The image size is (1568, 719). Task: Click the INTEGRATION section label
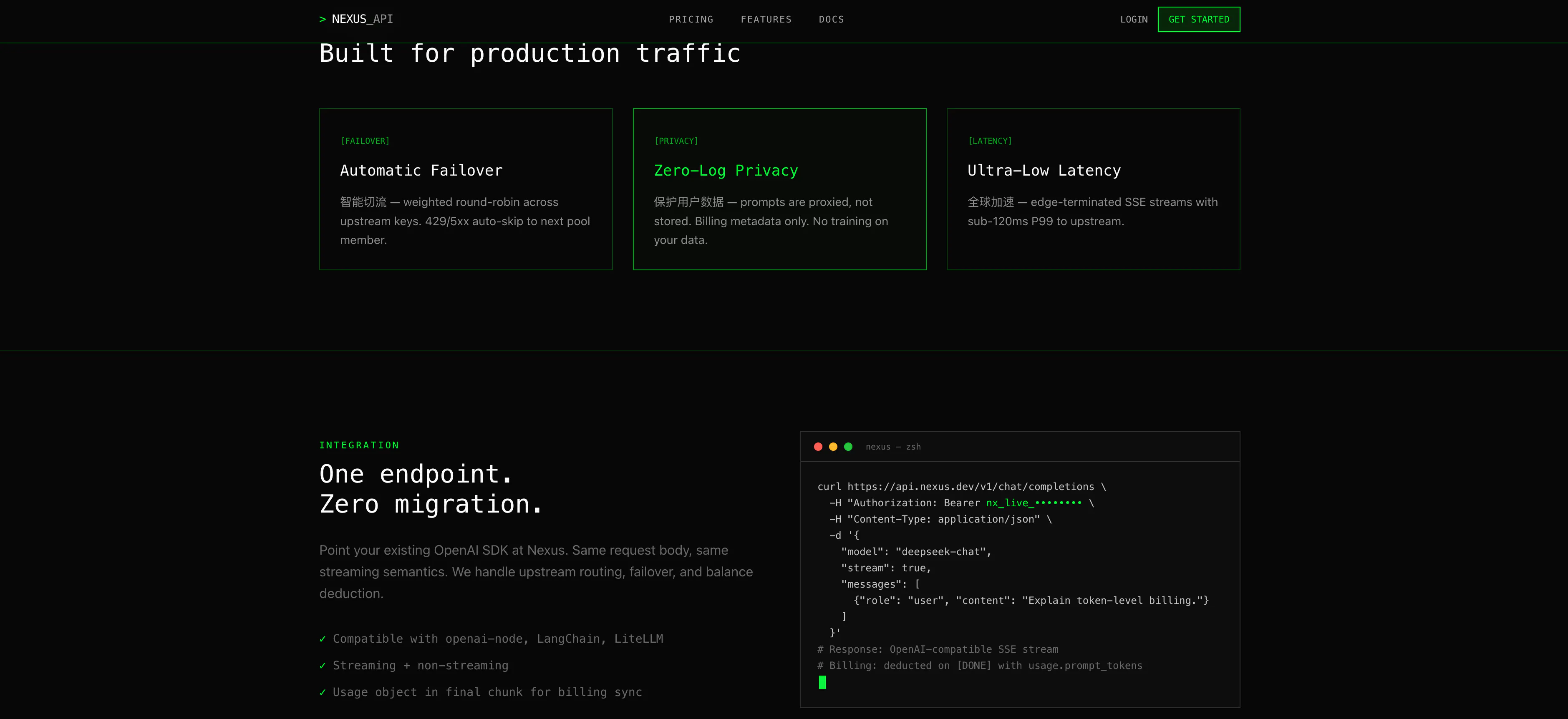coord(359,445)
